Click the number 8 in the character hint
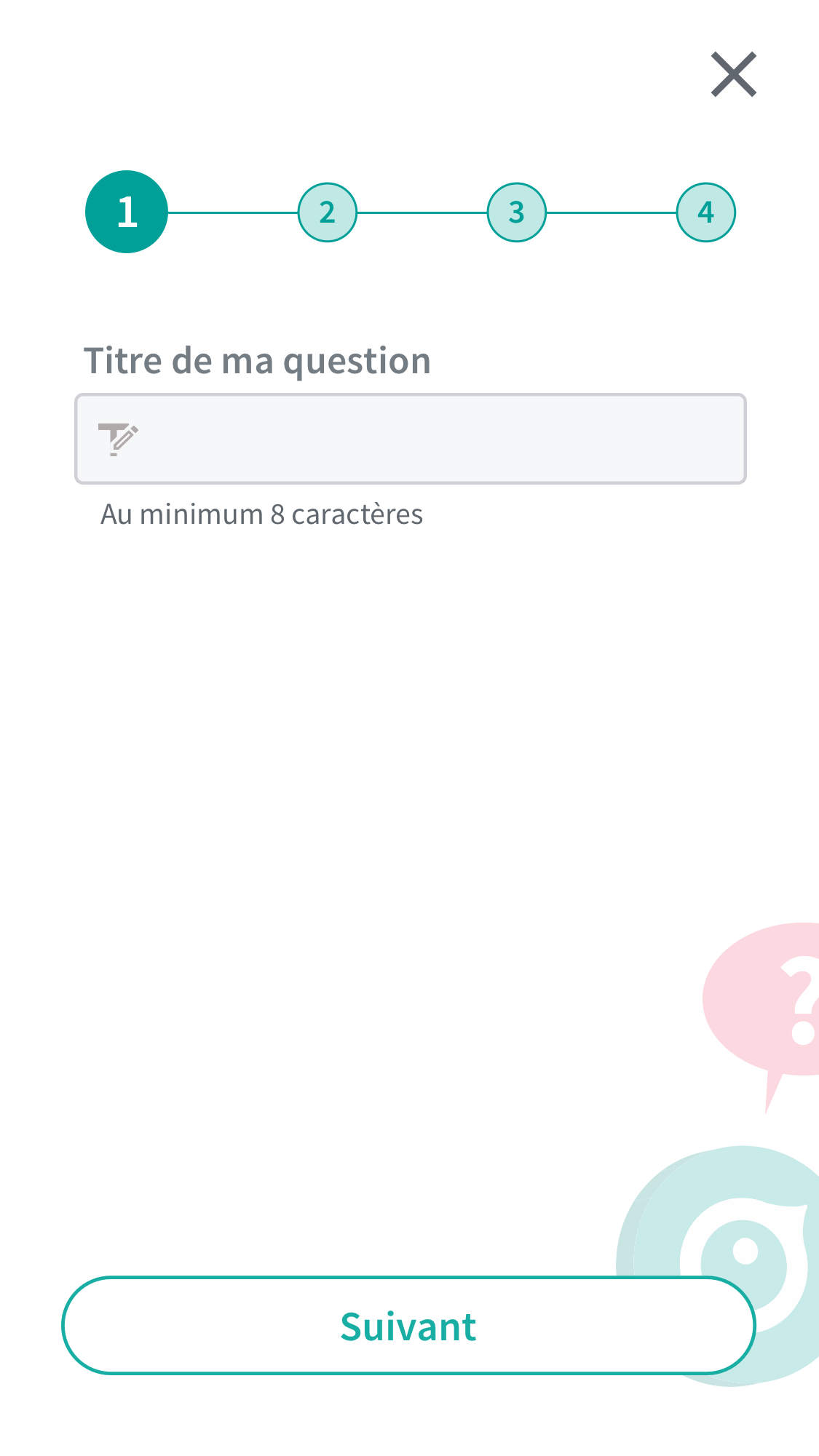 click(277, 514)
